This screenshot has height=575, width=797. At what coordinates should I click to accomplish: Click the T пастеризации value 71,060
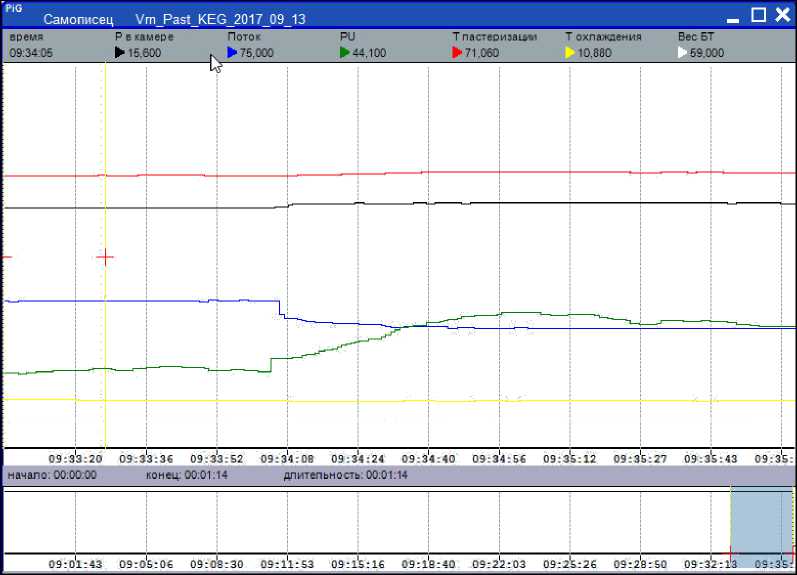click(x=482, y=53)
